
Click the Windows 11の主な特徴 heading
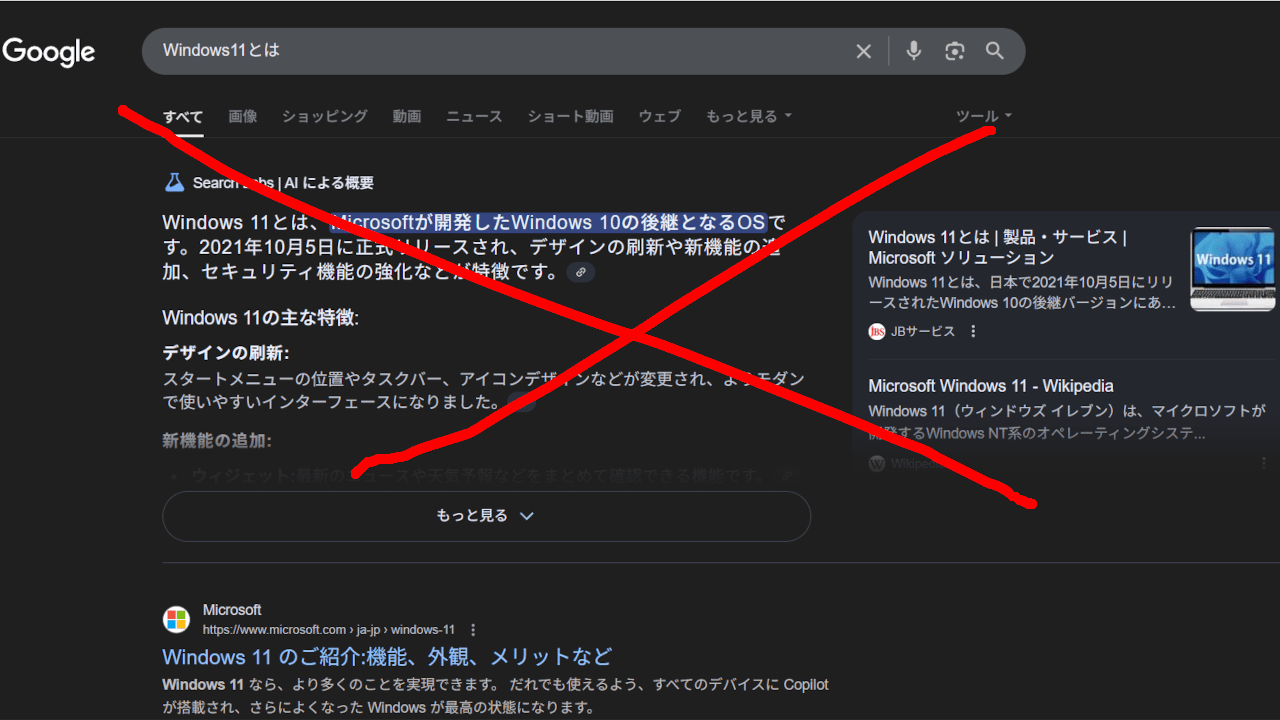[x=260, y=318]
